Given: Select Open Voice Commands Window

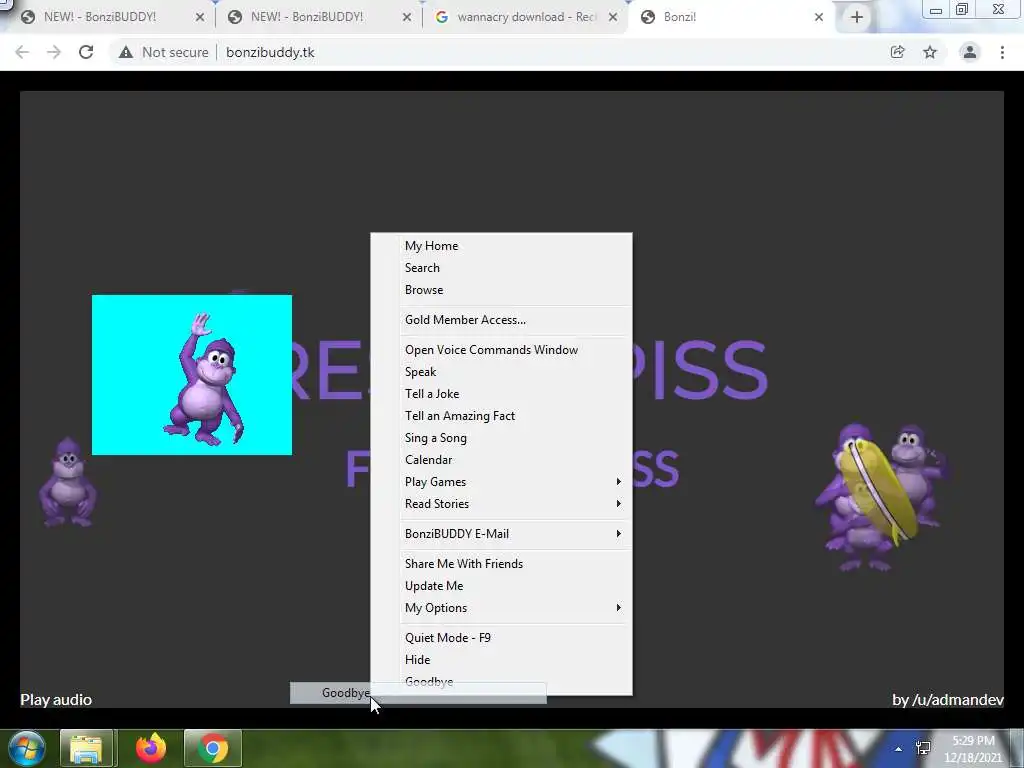Looking at the screenshot, I should (x=501, y=350).
